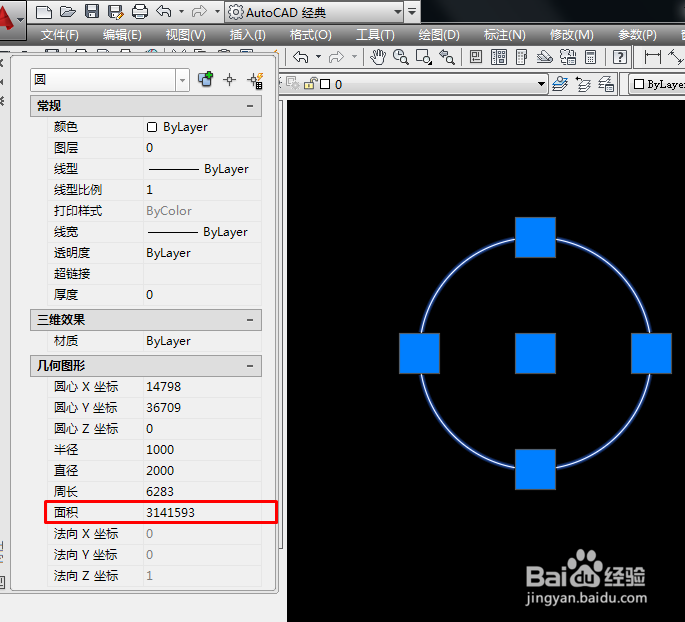Open the redo history dropdown in quick access
Viewport: 685px width, 622px height.
217,12
